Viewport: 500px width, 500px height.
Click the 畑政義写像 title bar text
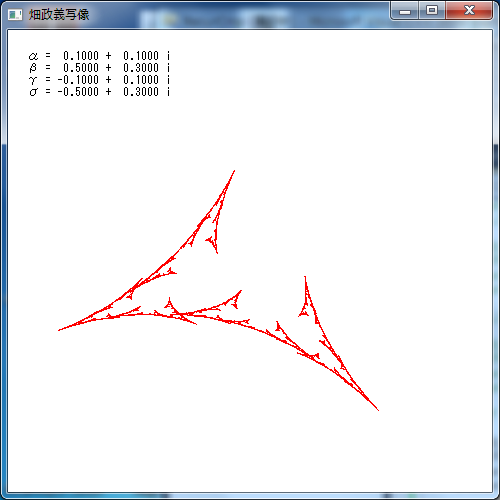[59, 14]
